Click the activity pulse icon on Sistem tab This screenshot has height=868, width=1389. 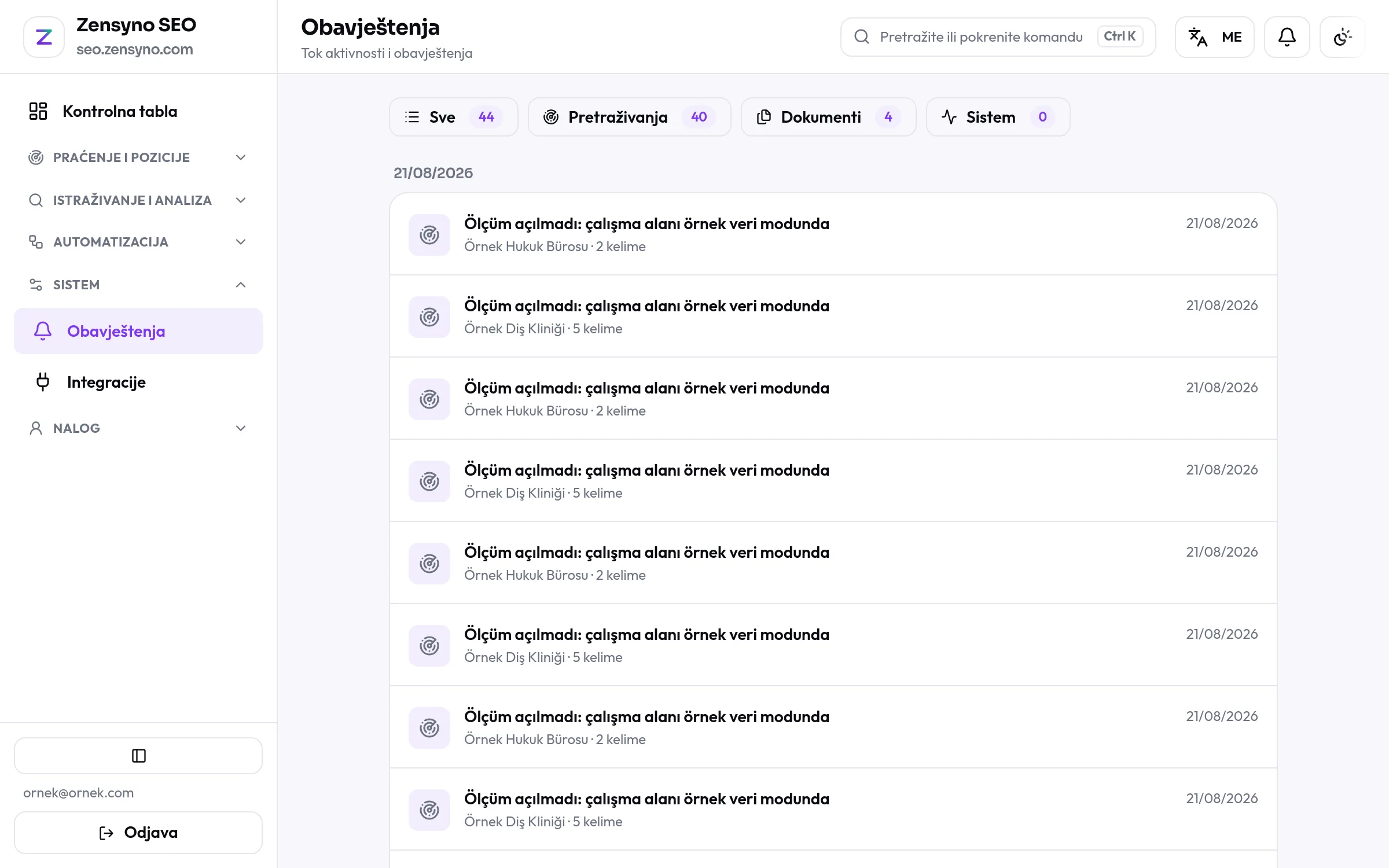[x=949, y=117]
